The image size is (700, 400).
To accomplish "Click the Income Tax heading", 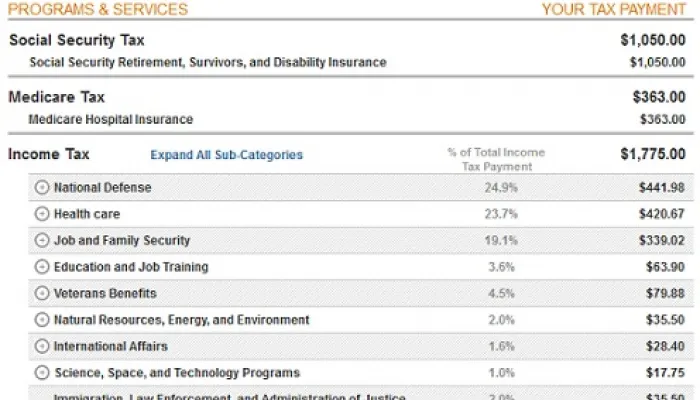I will click(x=48, y=154).
